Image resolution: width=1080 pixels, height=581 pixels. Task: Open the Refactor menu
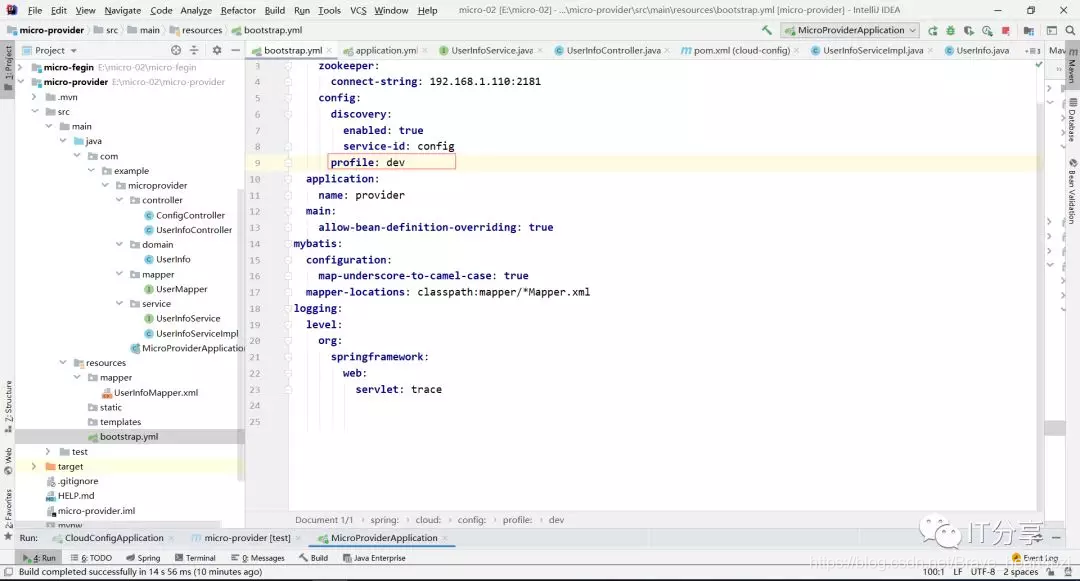pos(238,10)
